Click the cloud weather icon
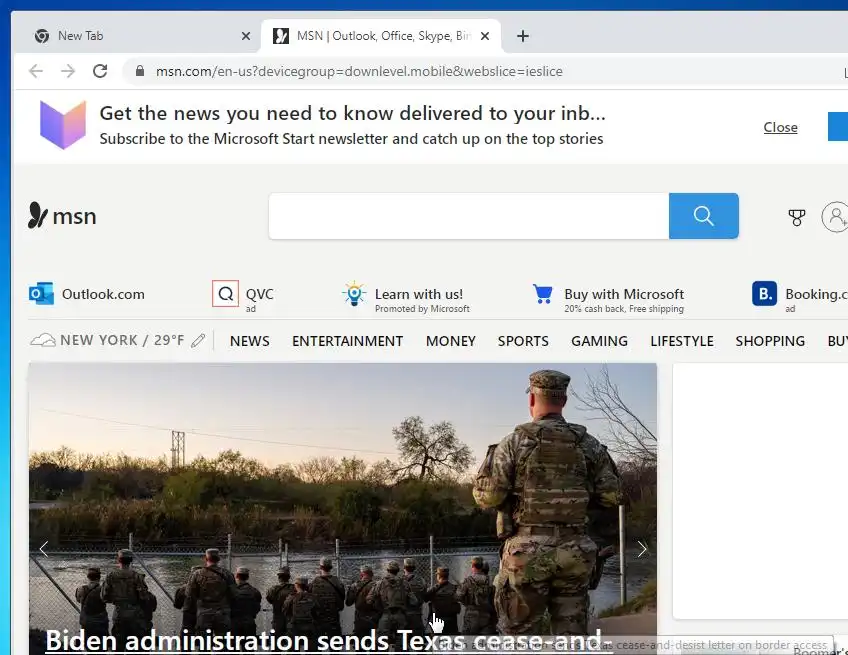848x655 pixels. tap(43, 340)
